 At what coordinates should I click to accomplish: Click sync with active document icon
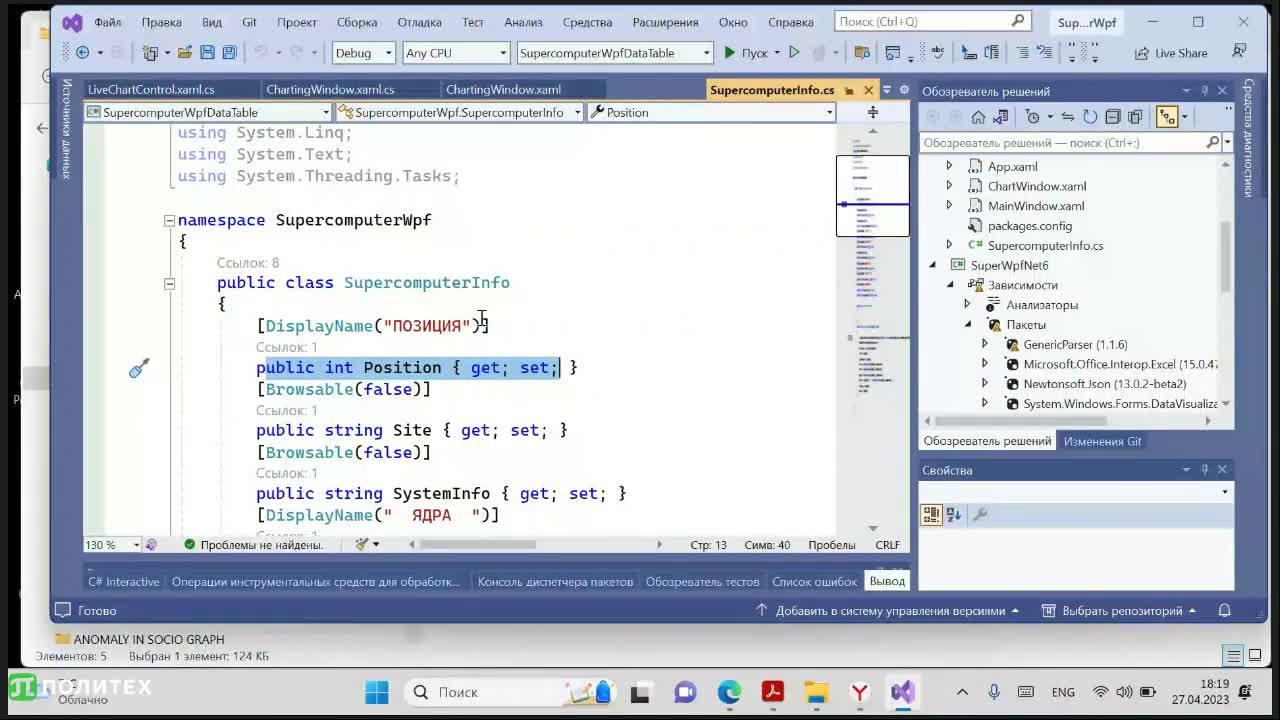pyautogui.click(x=1067, y=117)
